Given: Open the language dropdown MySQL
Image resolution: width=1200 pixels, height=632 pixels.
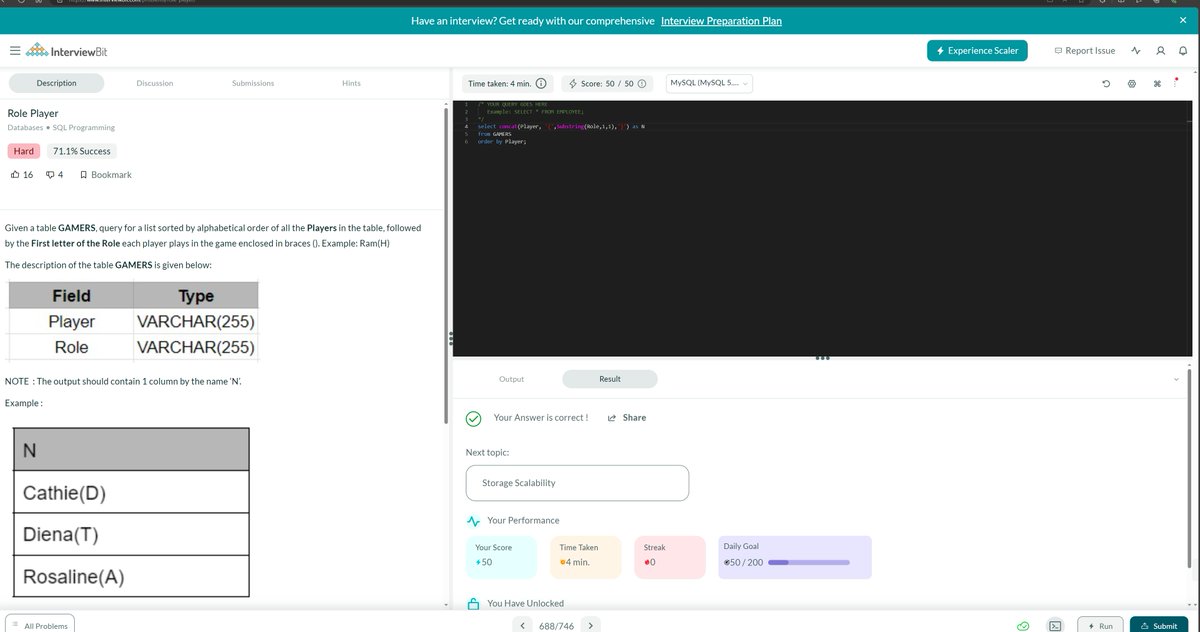Looking at the screenshot, I should point(710,83).
